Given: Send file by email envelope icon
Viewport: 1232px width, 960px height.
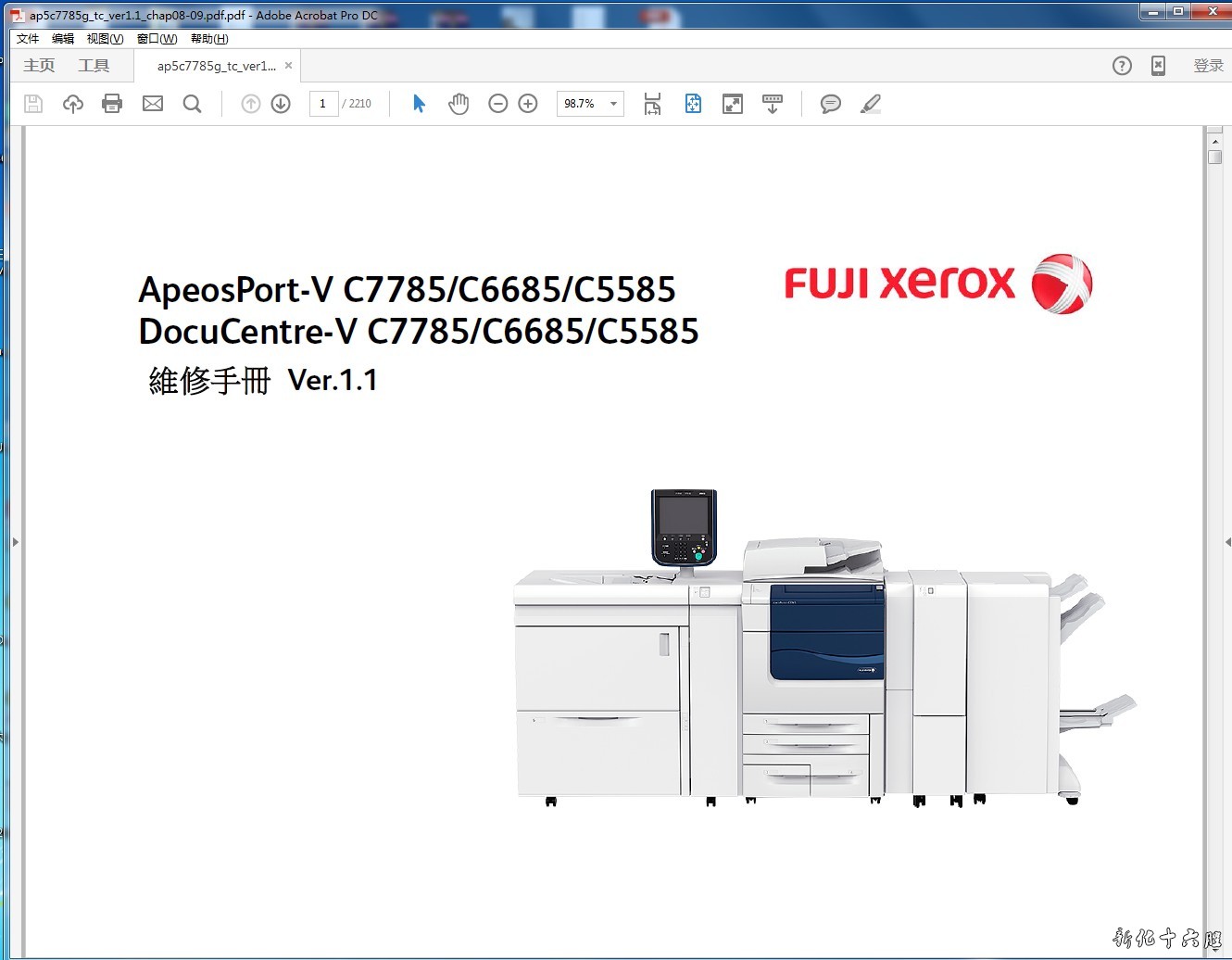Looking at the screenshot, I should point(153,104).
